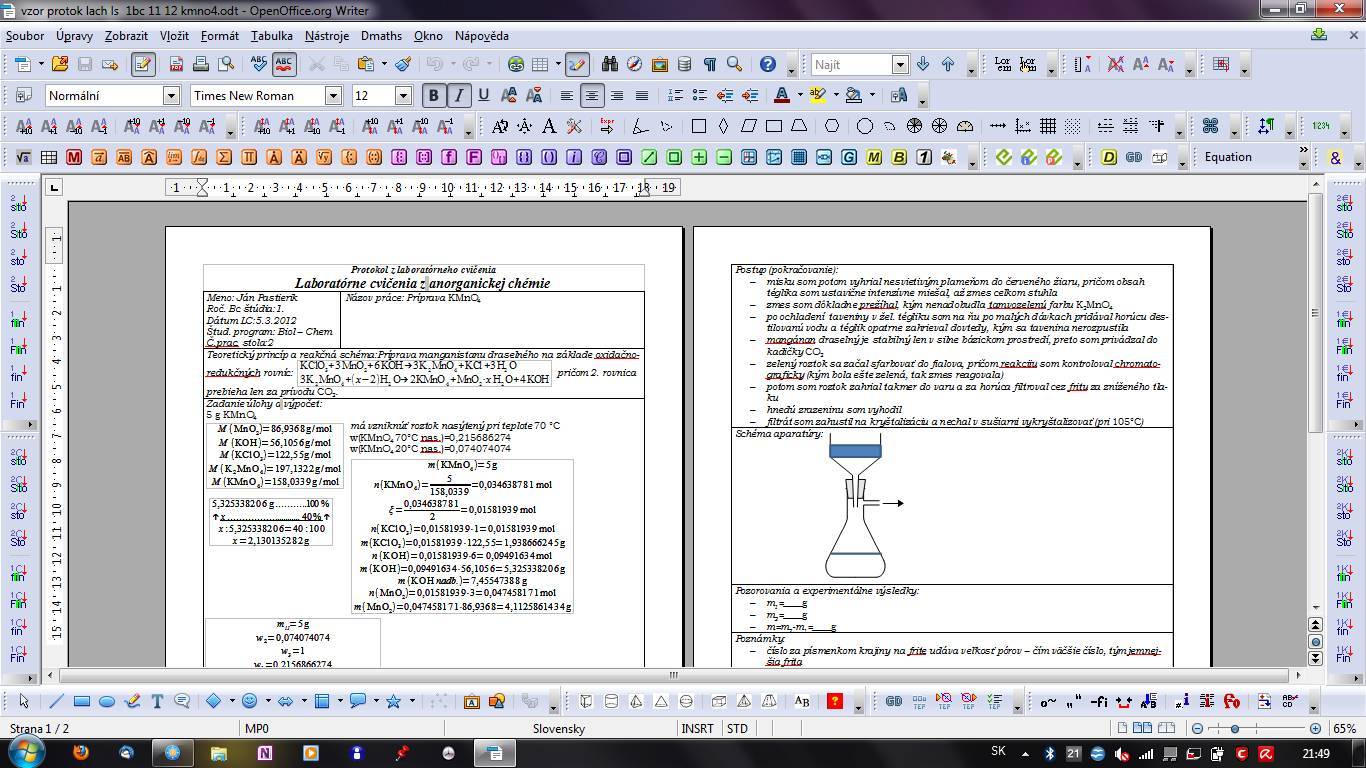Toggle Underline formatting
This screenshot has height=768, width=1366.
tap(484, 95)
